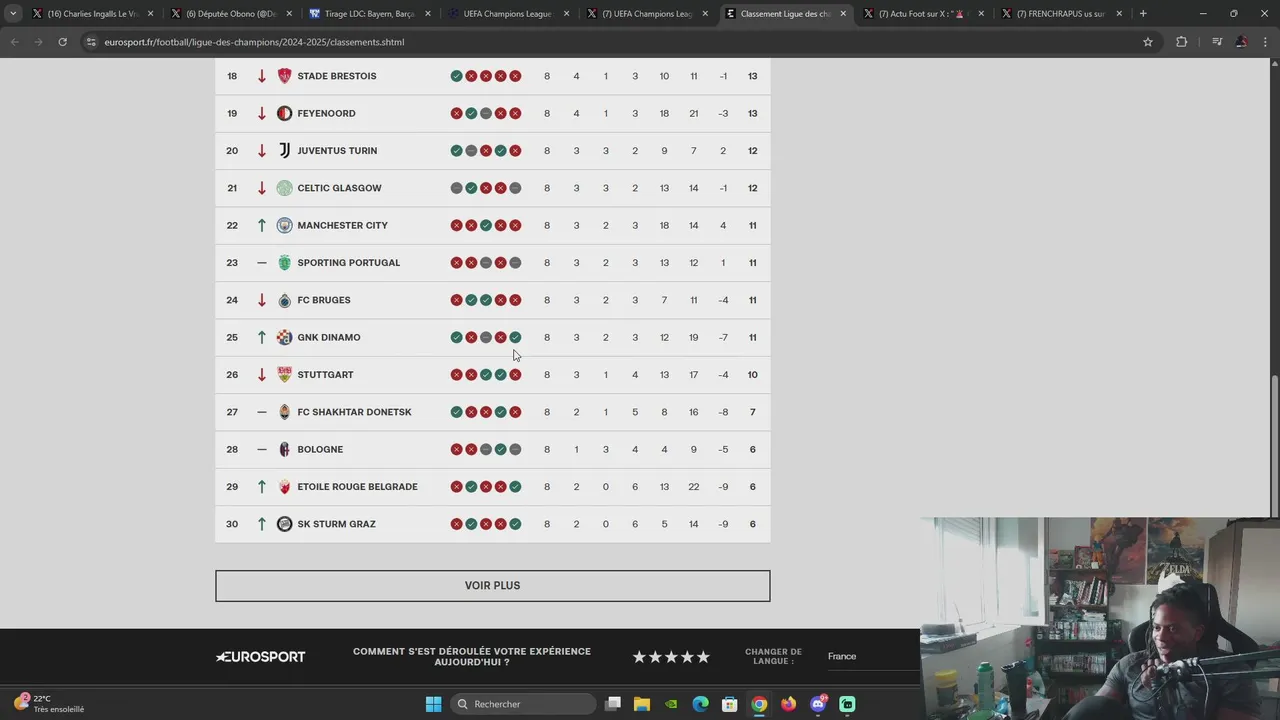Switch to the Députée Obono tab
Screen dimensions: 1280x720
(230, 14)
